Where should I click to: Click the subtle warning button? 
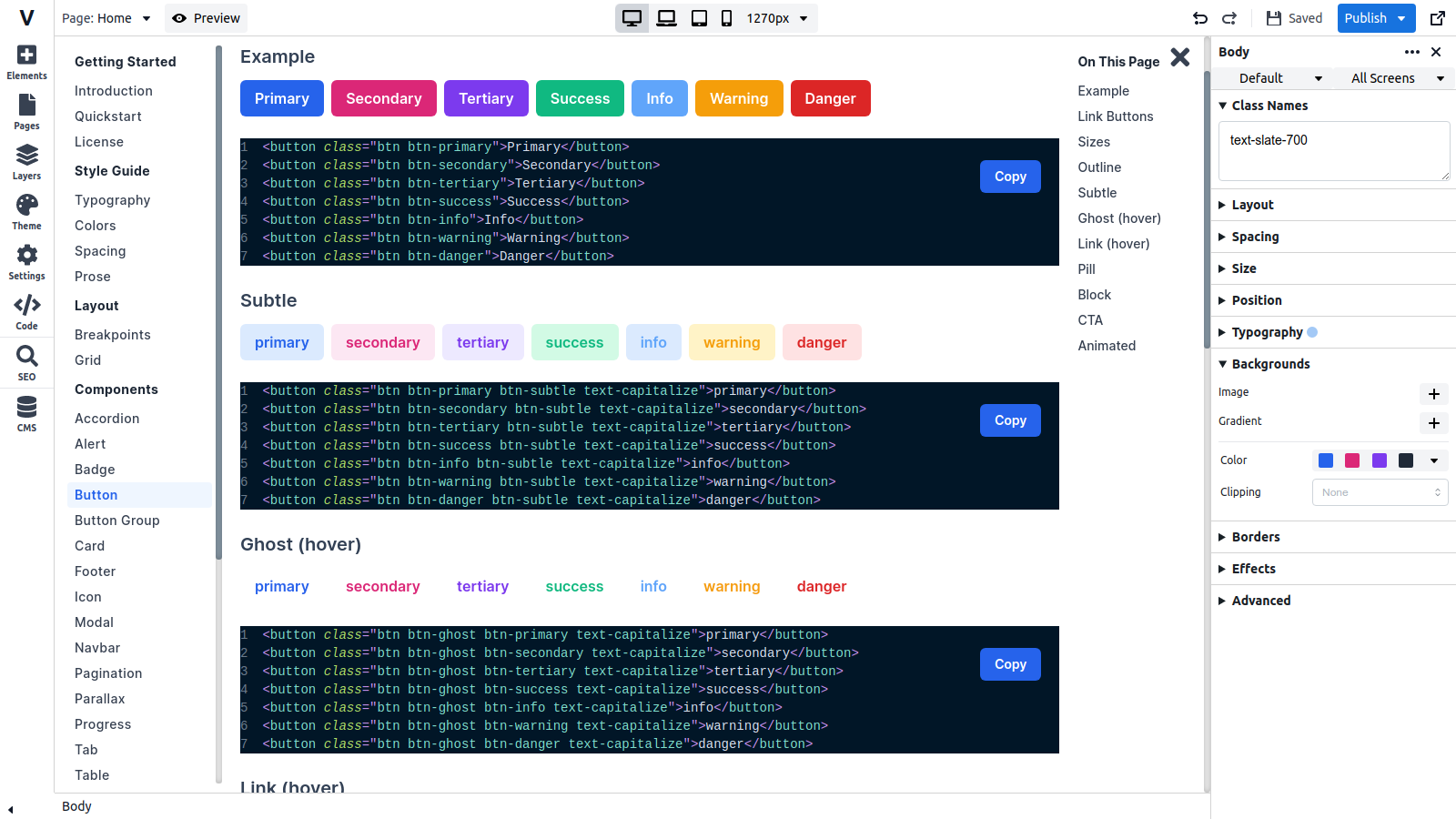732,342
